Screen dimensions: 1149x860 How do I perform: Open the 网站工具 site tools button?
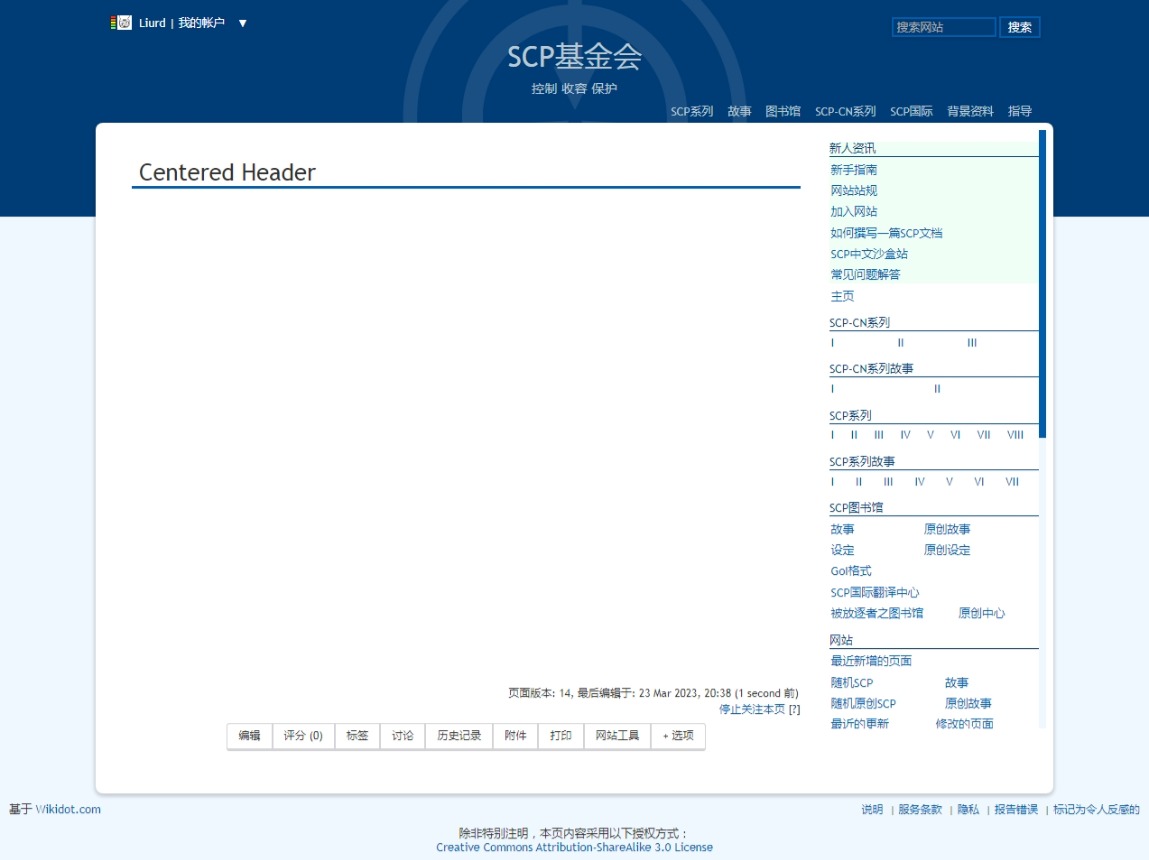pyautogui.click(x=617, y=735)
